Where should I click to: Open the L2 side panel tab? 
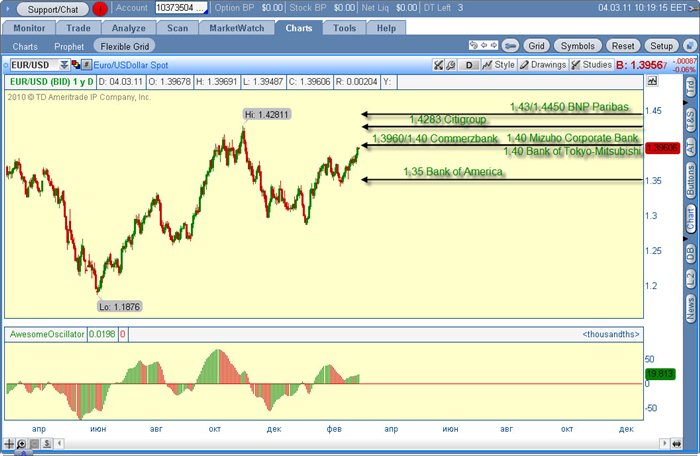tap(690, 279)
